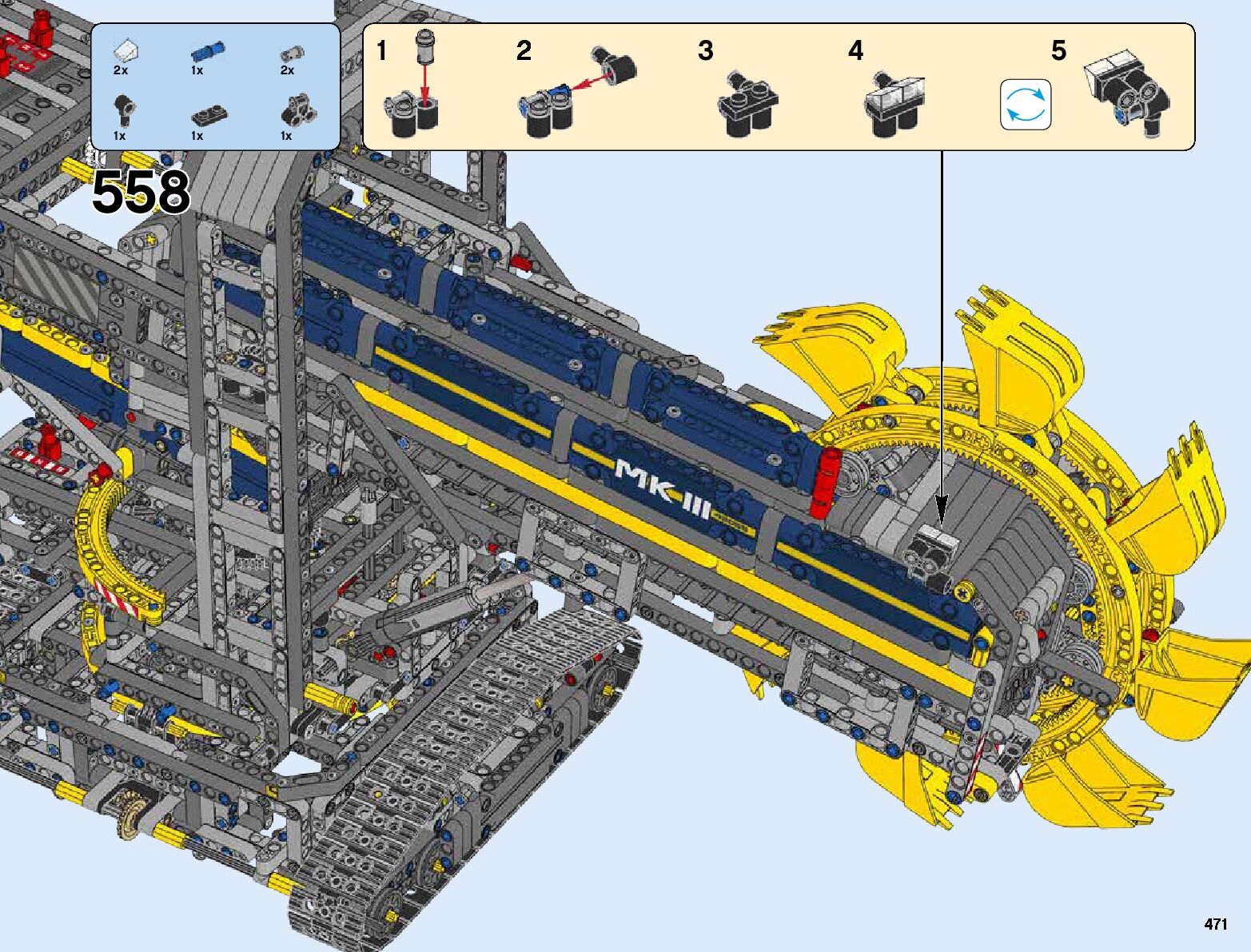Click the installed white-topped sub-assembly on boom
1251x952 pixels.
(933, 553)
